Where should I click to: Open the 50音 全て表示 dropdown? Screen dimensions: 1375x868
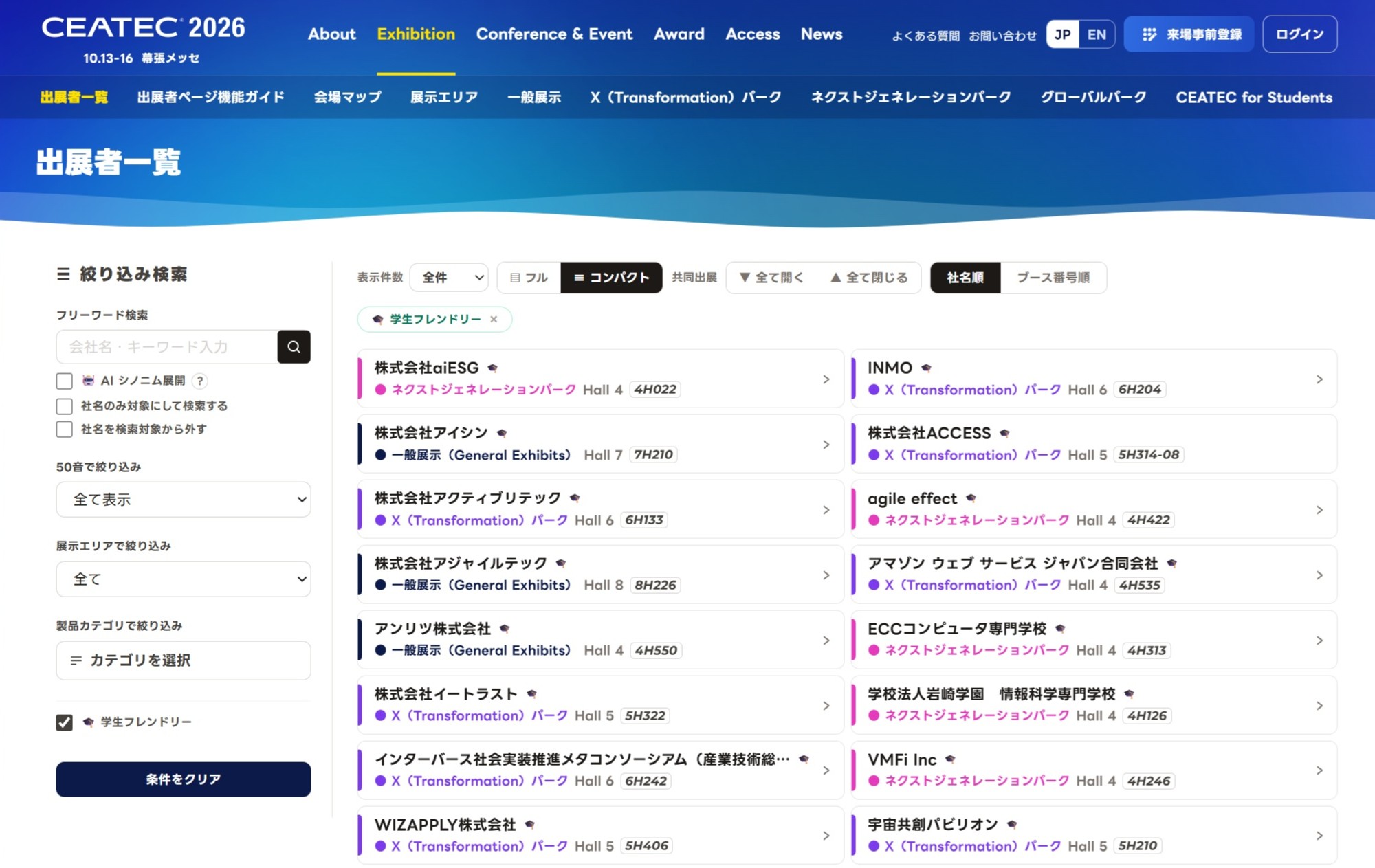pyautogui.click(x=184, y=500)
